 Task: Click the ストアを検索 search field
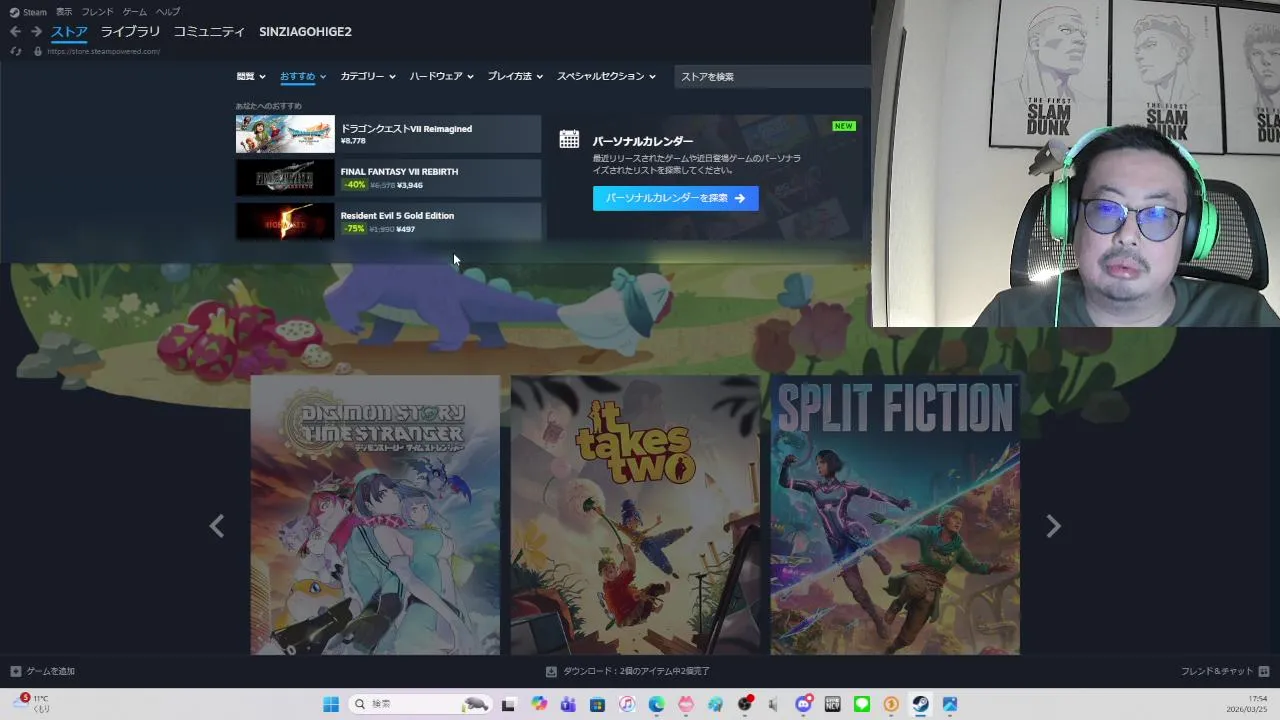[x=772, y=76]
